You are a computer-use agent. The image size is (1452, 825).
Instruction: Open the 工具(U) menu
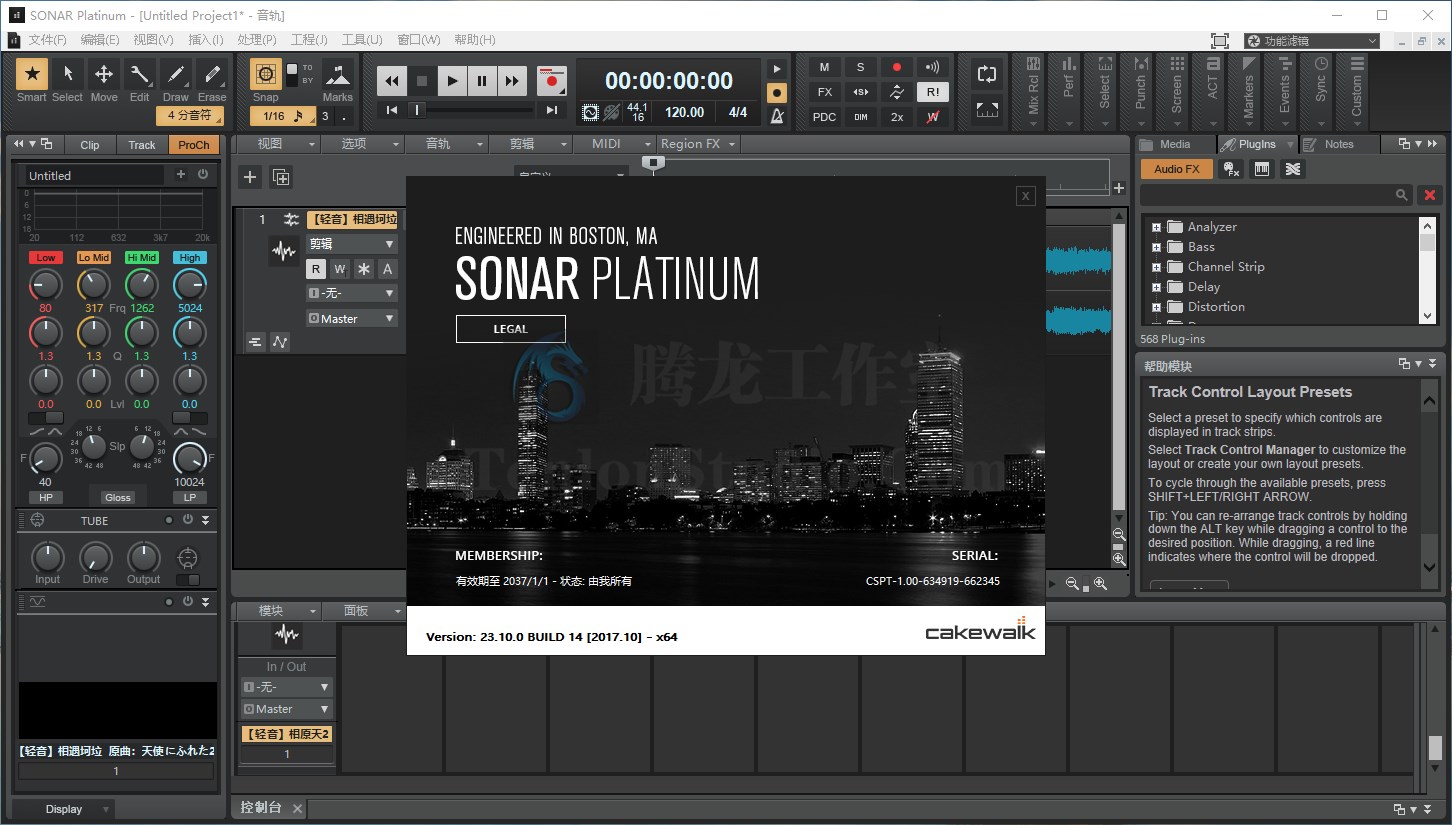point(362,40)
